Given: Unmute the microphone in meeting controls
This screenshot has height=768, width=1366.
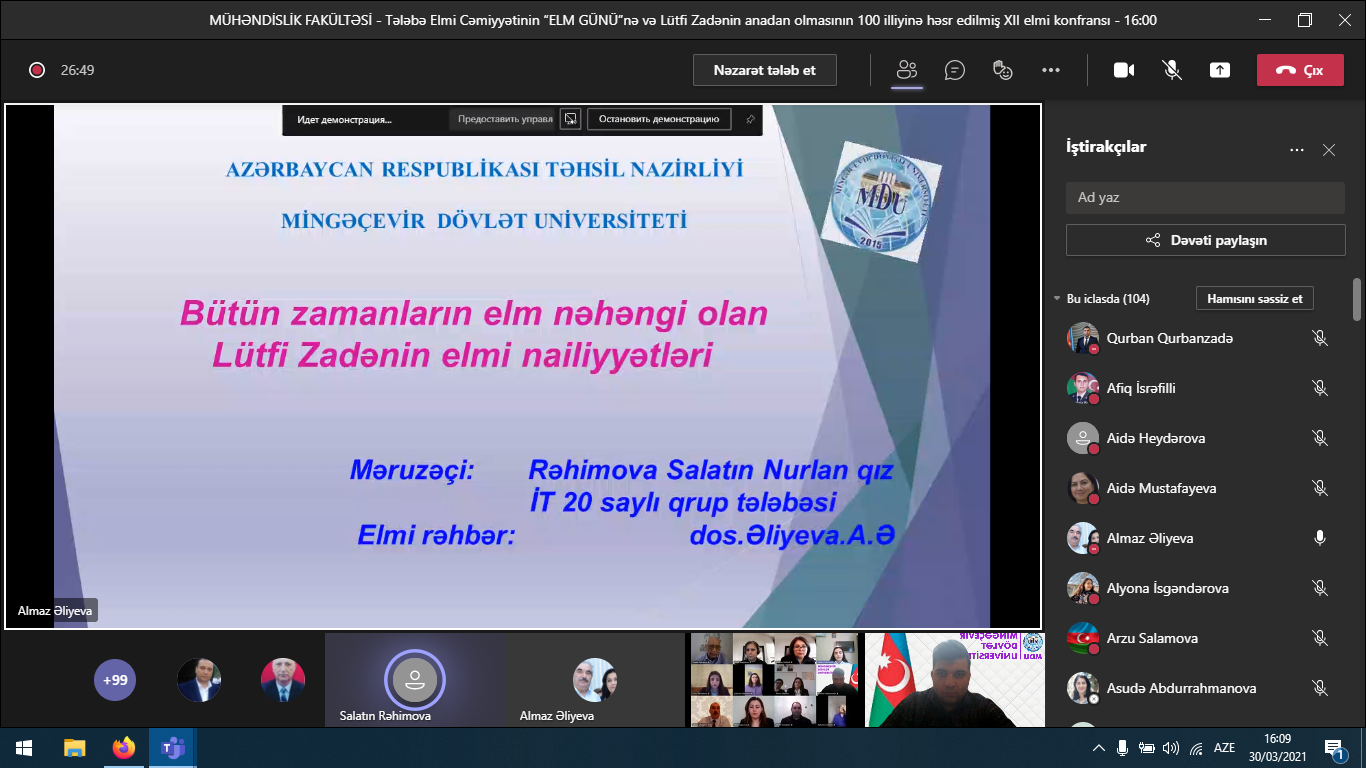Looking at the screenshot, I should click(1171, 70).
